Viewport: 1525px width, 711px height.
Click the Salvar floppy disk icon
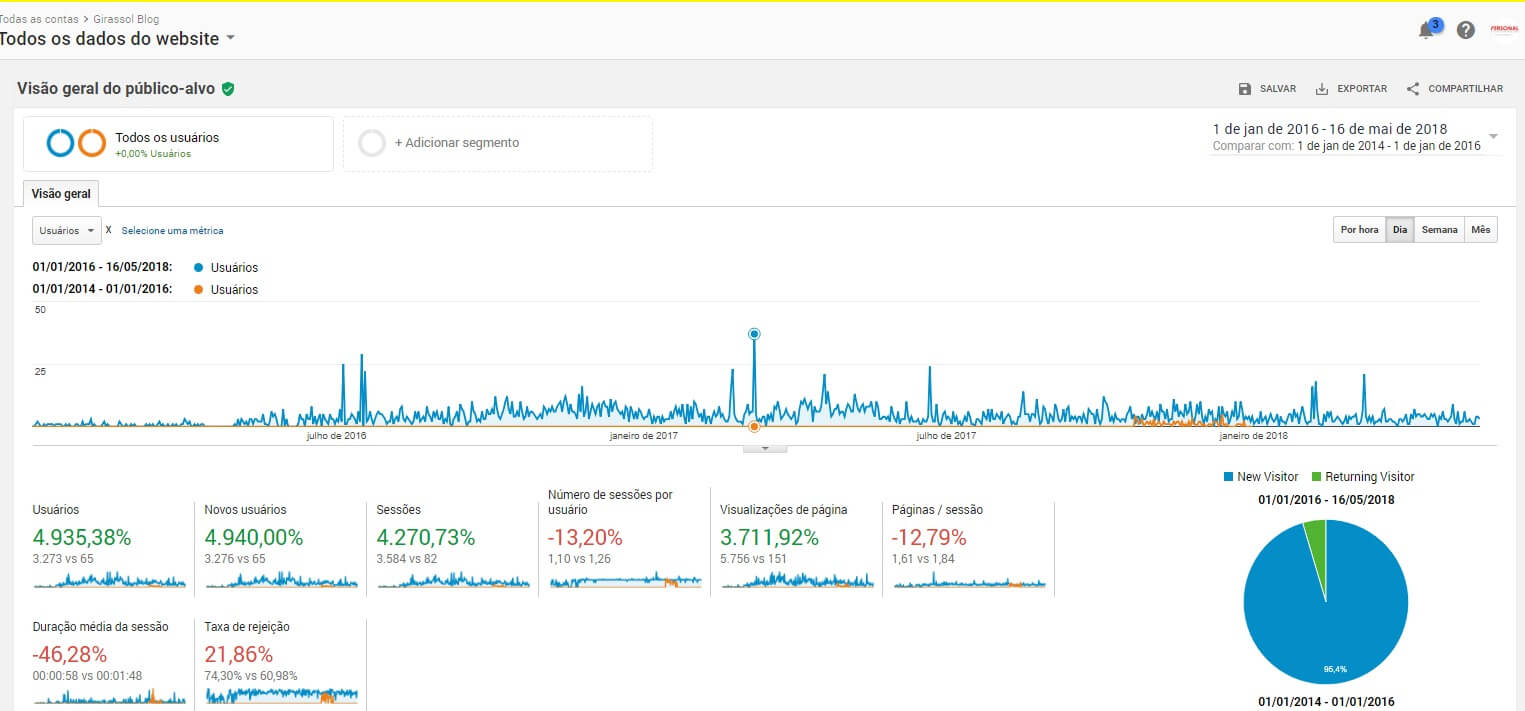pos(1243,88)
